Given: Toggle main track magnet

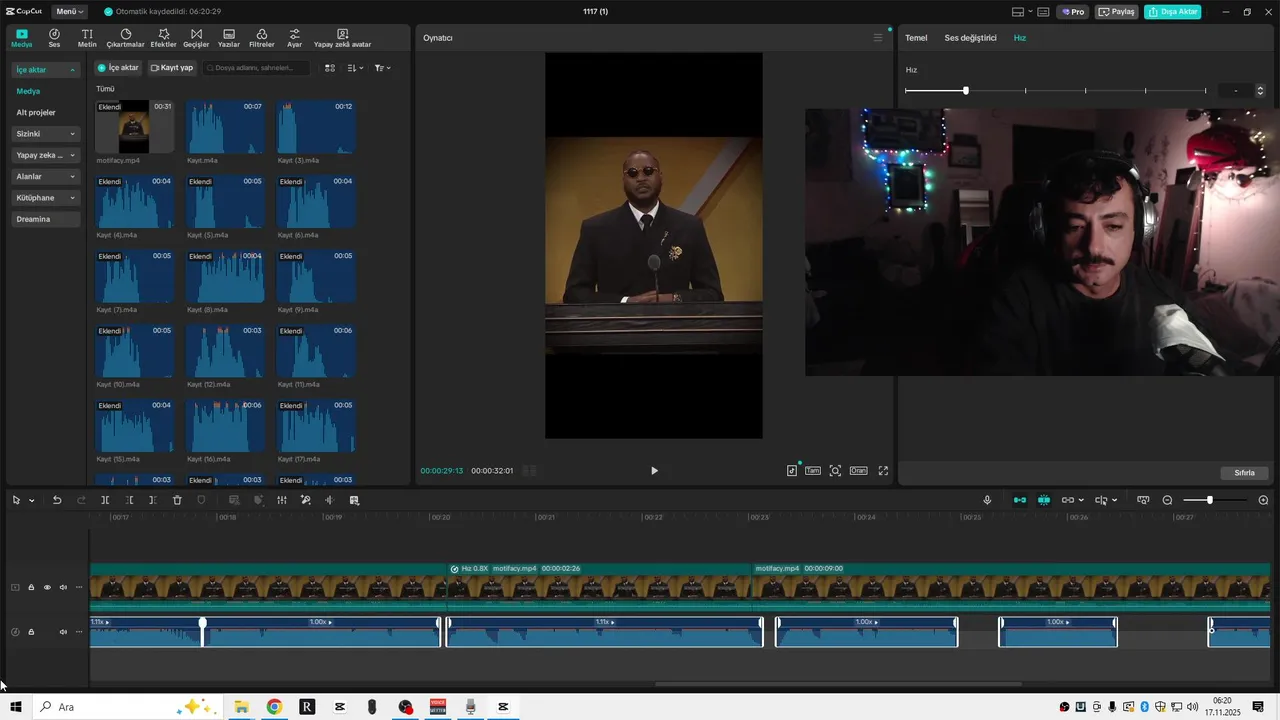Looking at the screenshot, I should (1020, 500).
